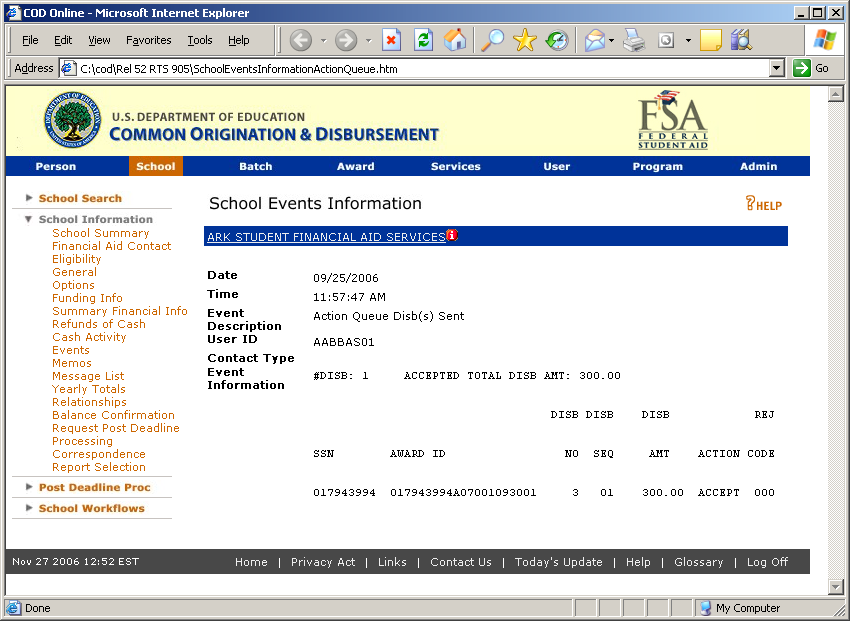Open the Favorites menu
The height and width of the screenshot is (621, 850).
(x=148, y=40)
